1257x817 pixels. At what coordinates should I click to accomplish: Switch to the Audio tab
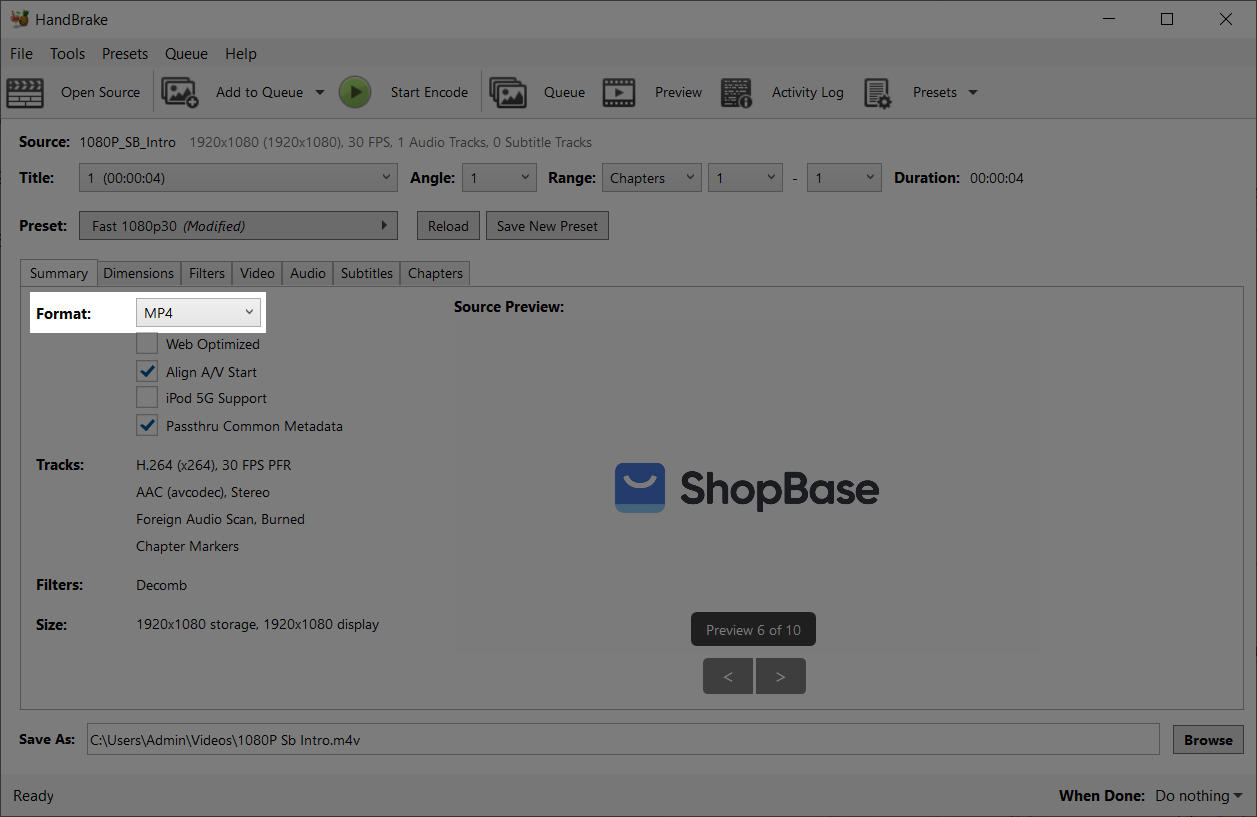(x=308, y=273)
